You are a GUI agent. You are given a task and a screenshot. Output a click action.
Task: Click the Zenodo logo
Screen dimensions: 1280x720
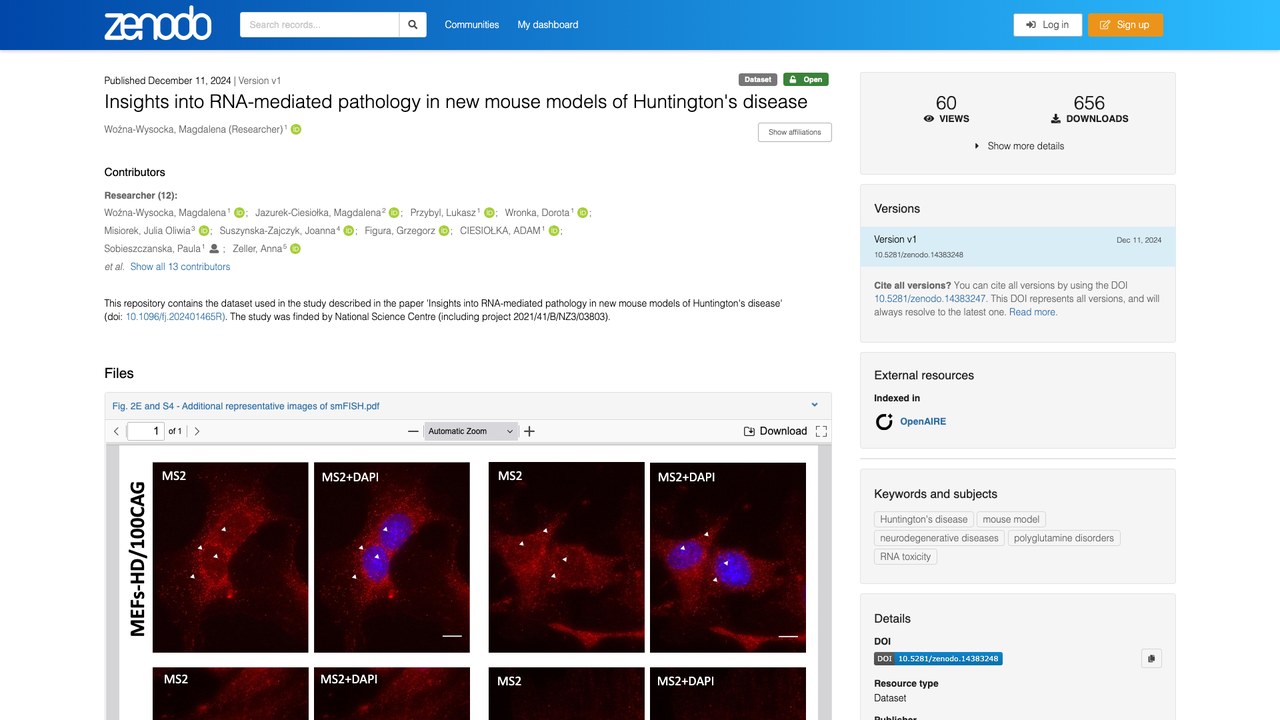[x=158, y=24]
